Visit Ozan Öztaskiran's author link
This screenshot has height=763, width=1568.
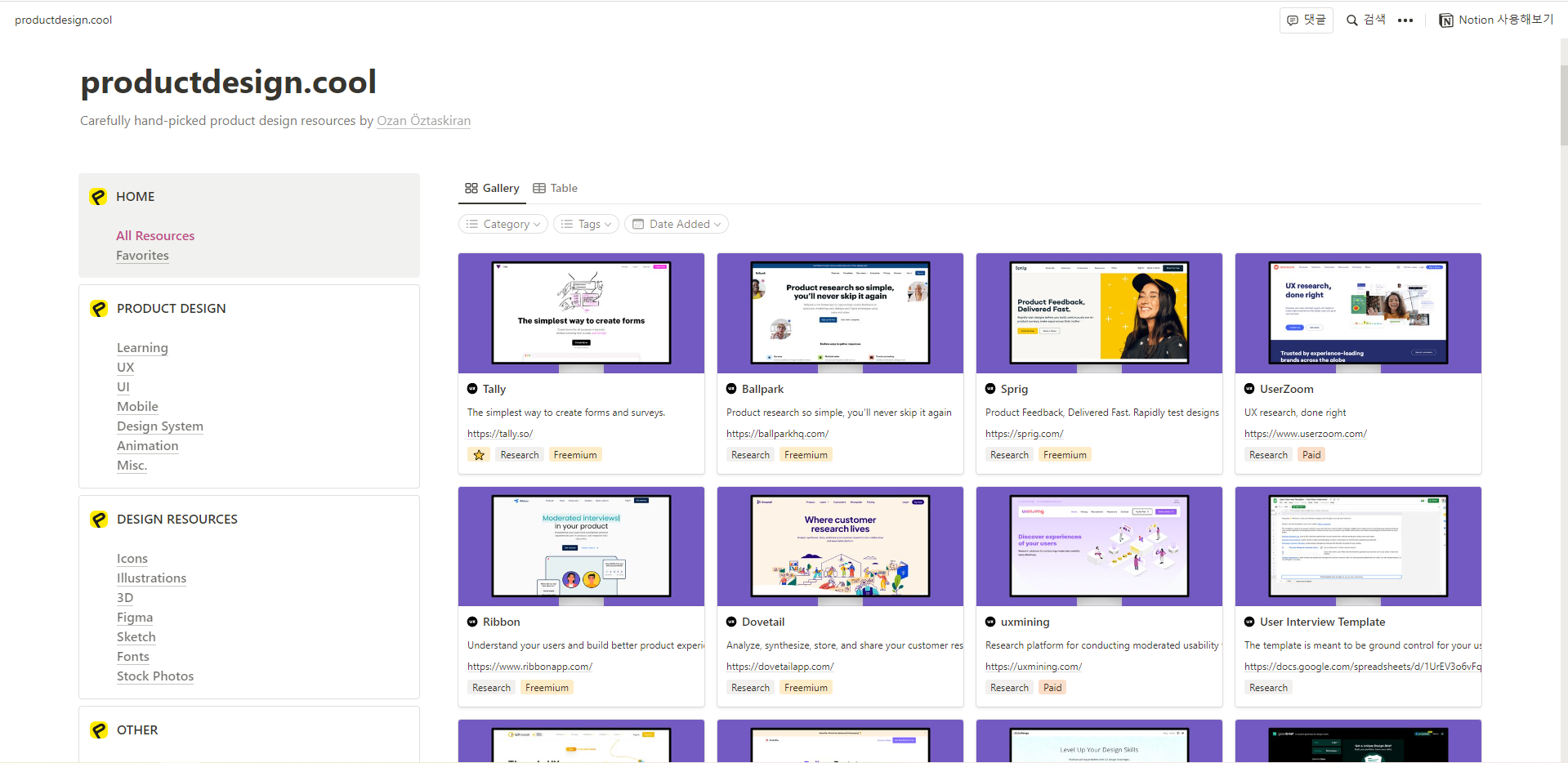click(x=423, y=121)
